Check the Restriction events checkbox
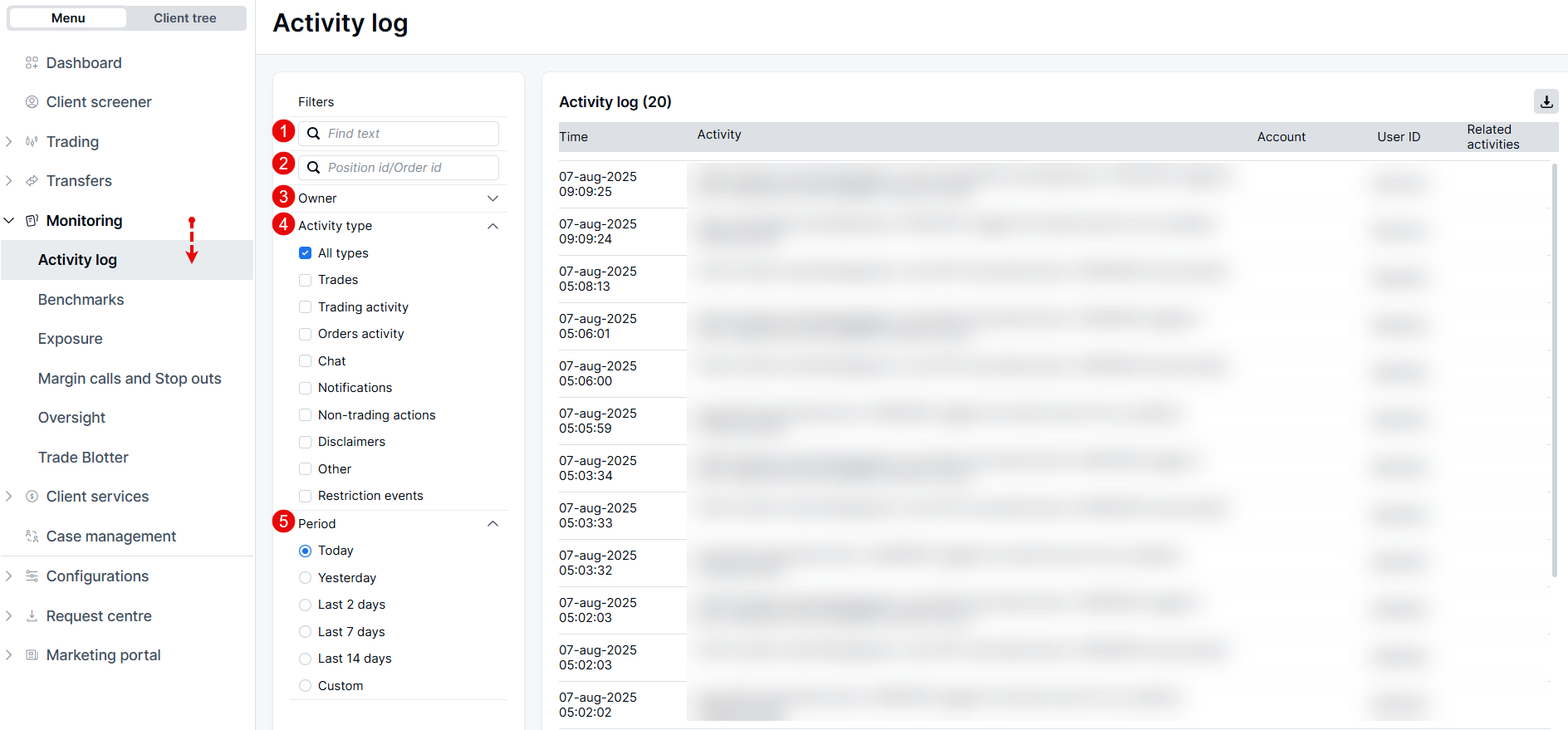This screenshot has width=1568, height=730. [305, 496]
